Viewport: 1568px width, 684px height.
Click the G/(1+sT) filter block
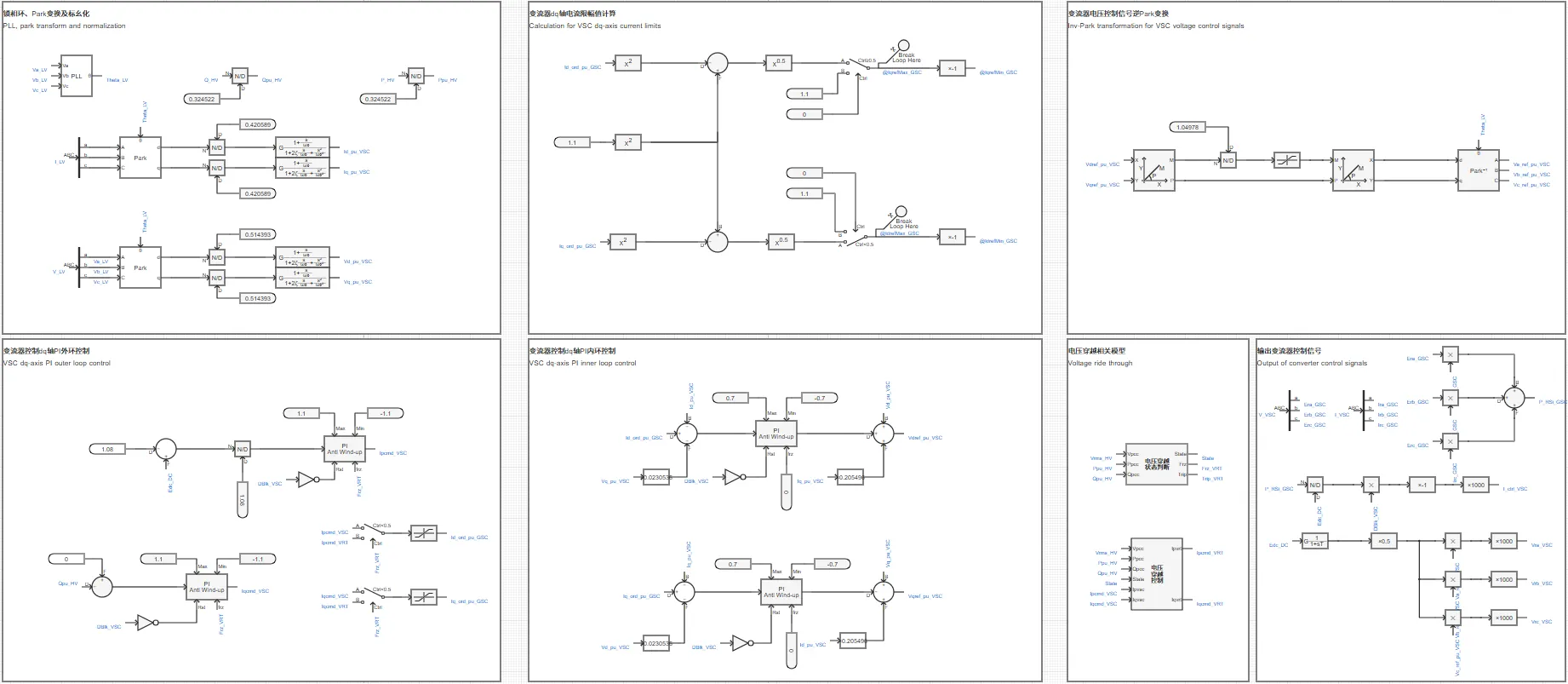click(x=1314, y=541)
